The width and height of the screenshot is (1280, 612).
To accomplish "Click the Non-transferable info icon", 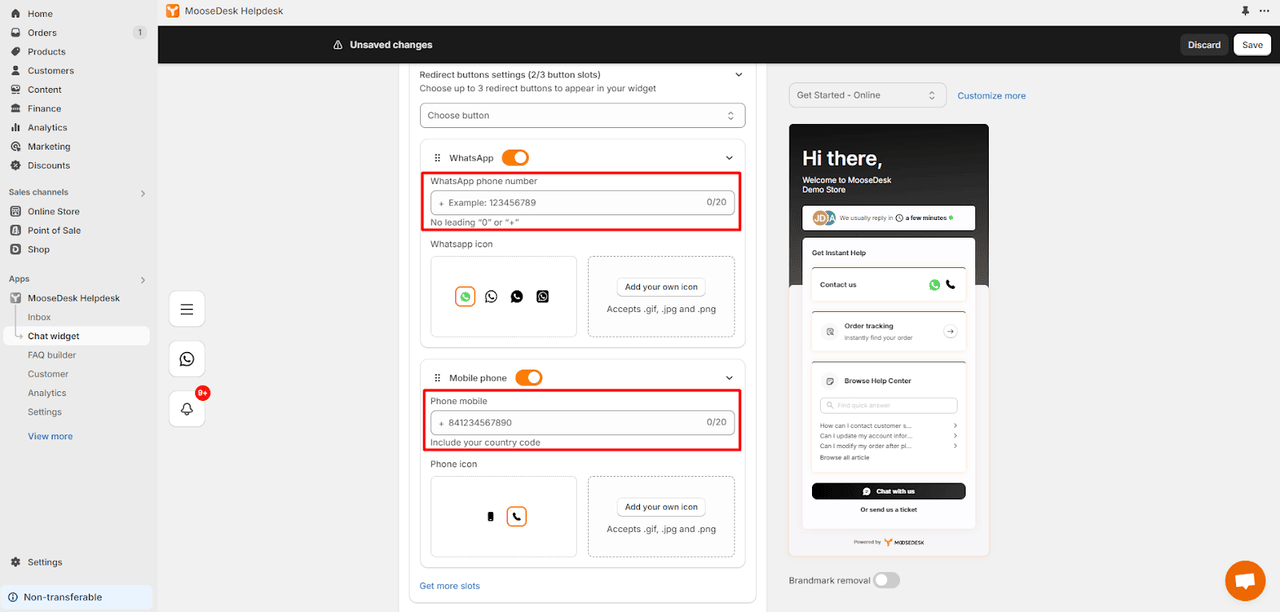I will point(12,597).
